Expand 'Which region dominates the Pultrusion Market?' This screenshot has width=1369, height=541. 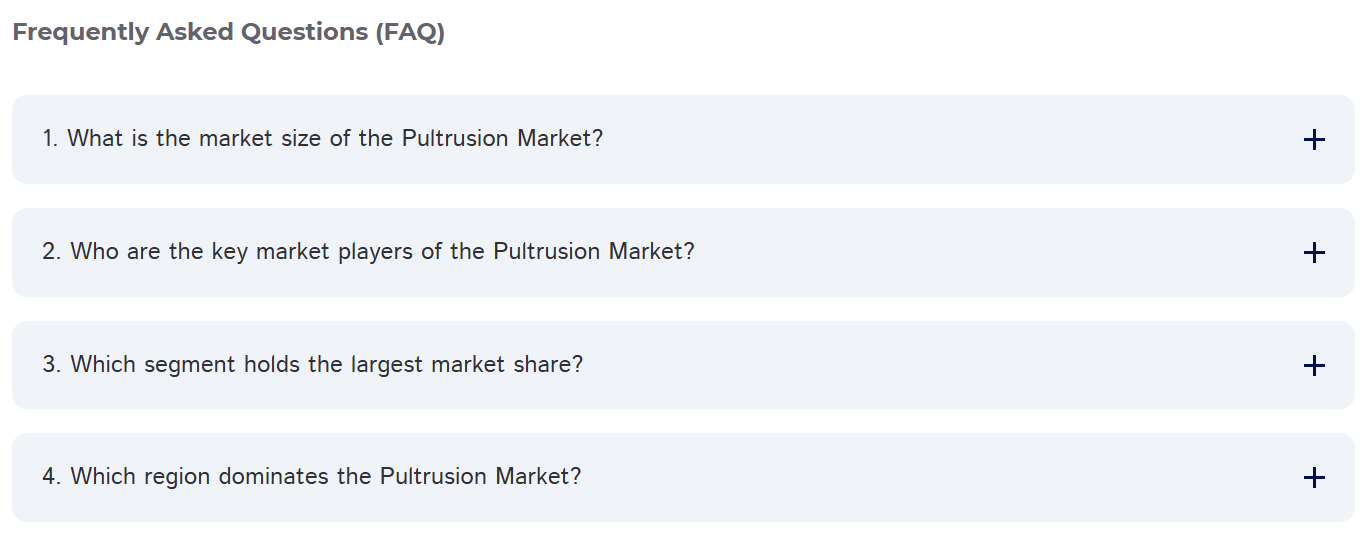point(311,476)
